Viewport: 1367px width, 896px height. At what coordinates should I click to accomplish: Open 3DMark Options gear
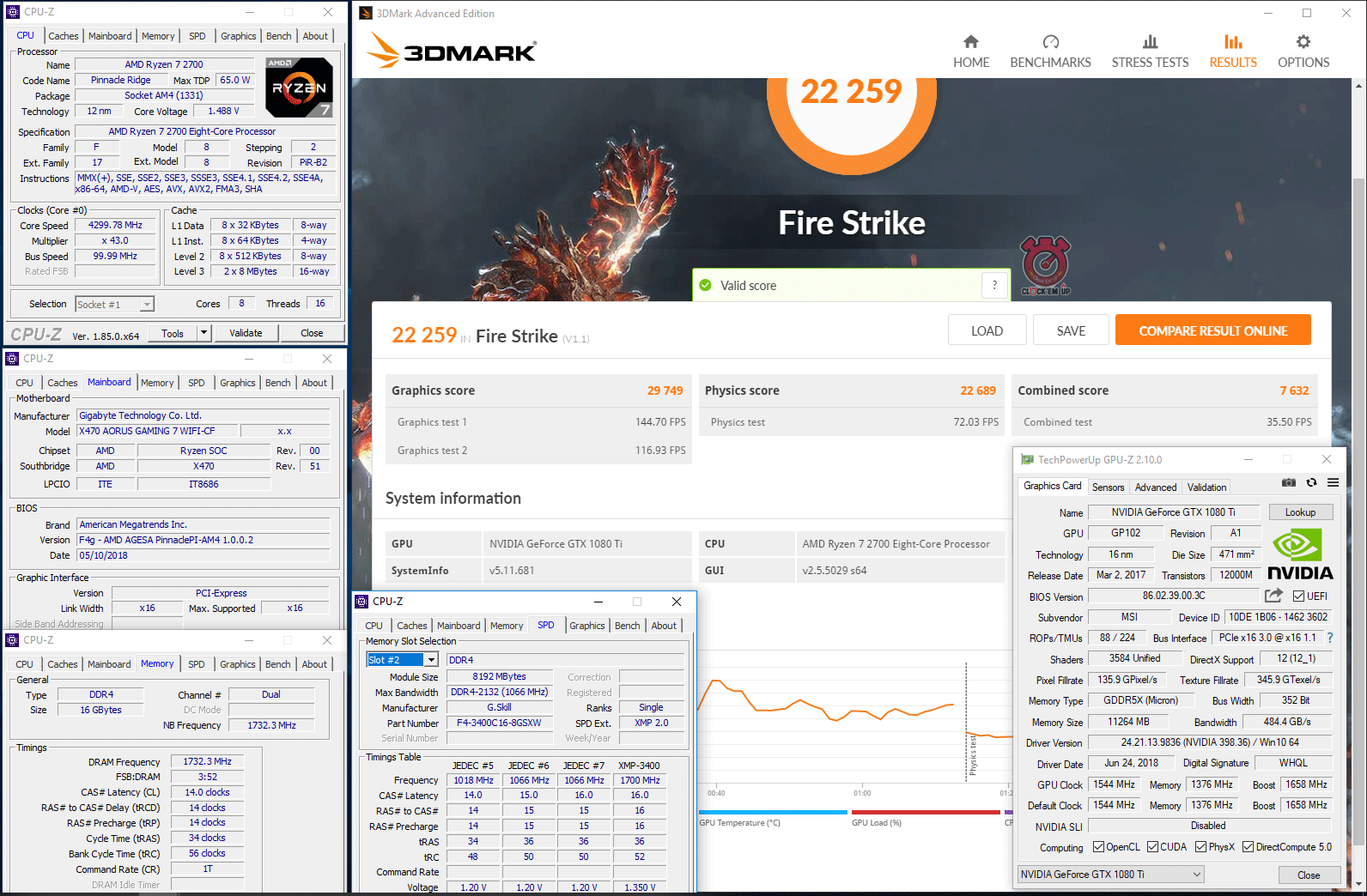(x=1303, y=51)
